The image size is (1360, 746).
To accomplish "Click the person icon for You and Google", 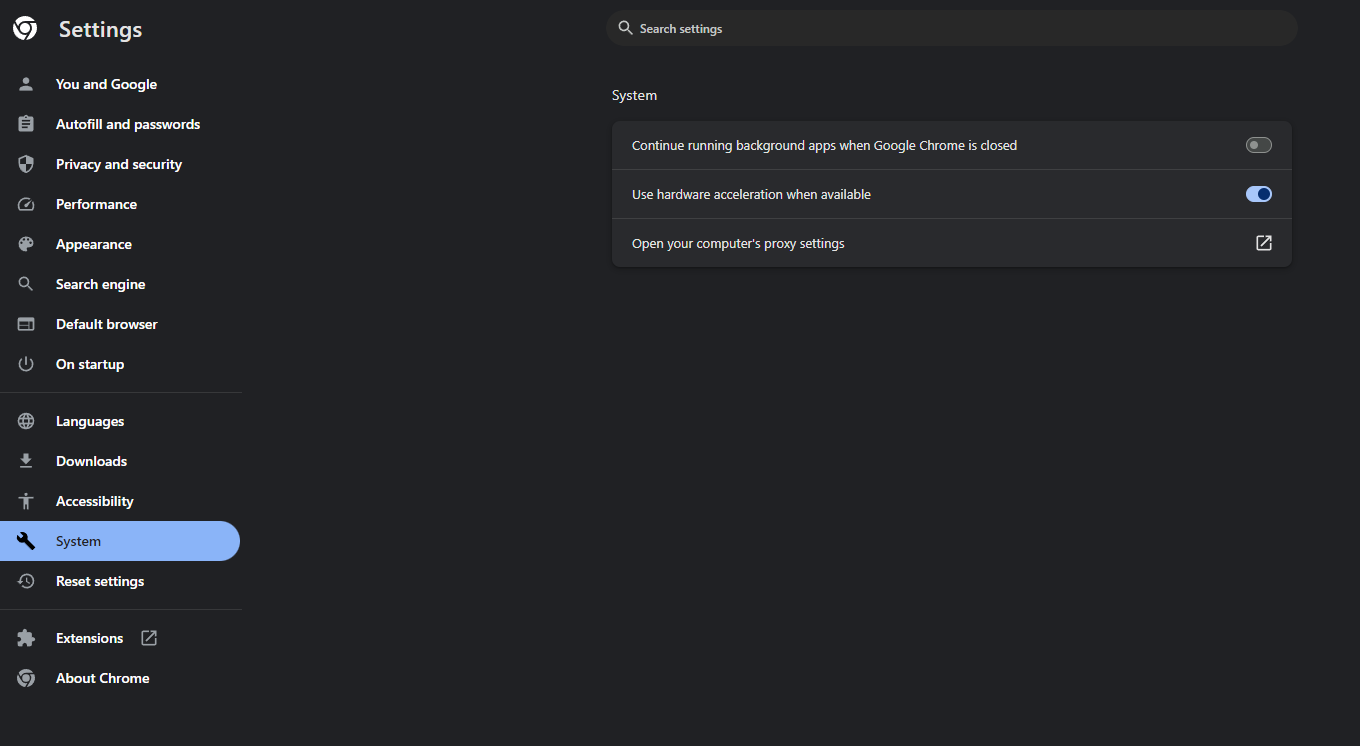I will 26,84.
